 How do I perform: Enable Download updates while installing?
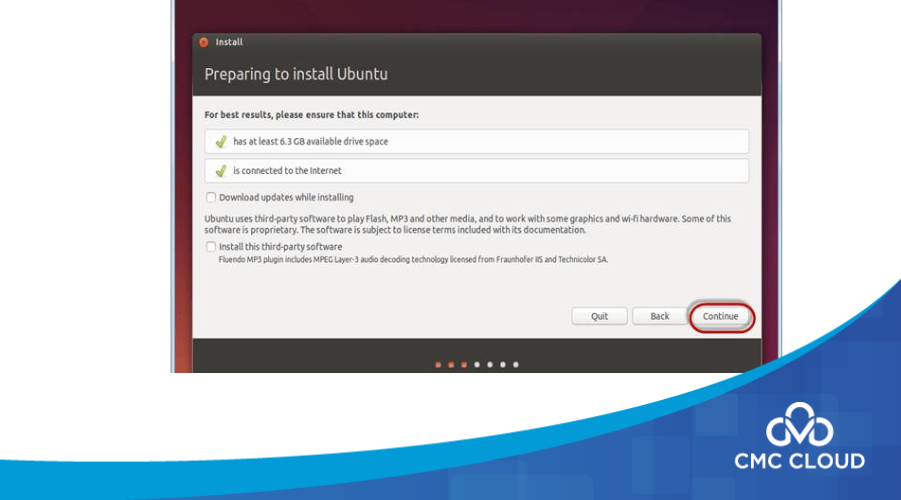click(211, 197)
